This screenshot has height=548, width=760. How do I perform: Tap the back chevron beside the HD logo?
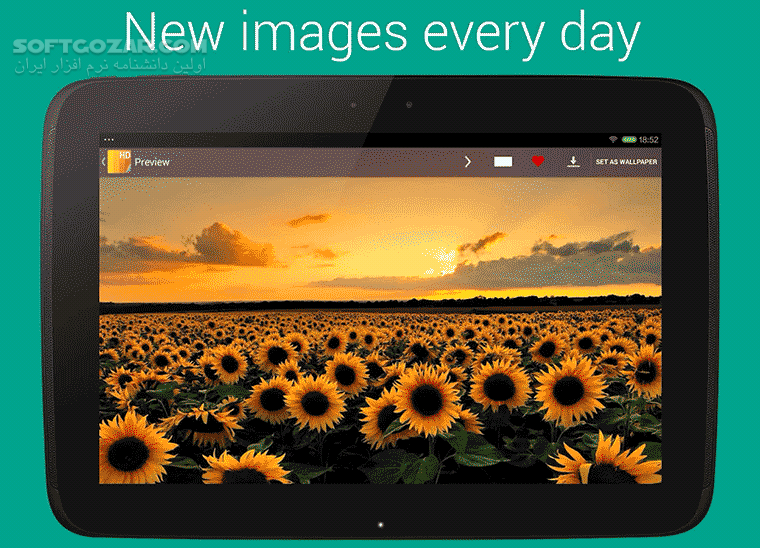103,162
